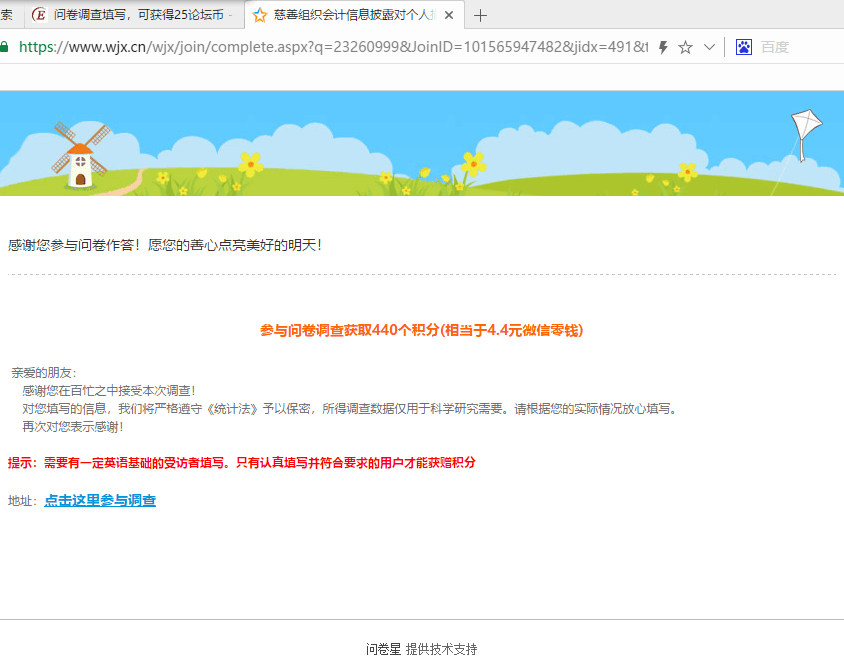Click the 统计法 confidentiality sentence
This screenshot has height=668, width=844.
349,409
